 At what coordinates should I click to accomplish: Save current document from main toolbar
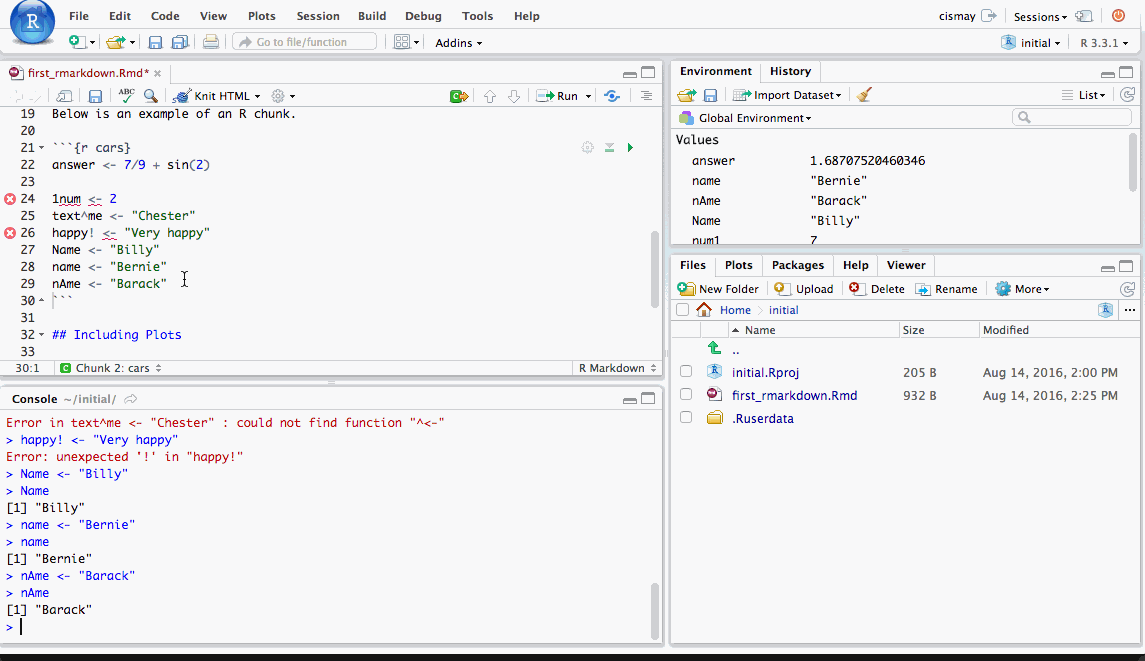point(155,42)
